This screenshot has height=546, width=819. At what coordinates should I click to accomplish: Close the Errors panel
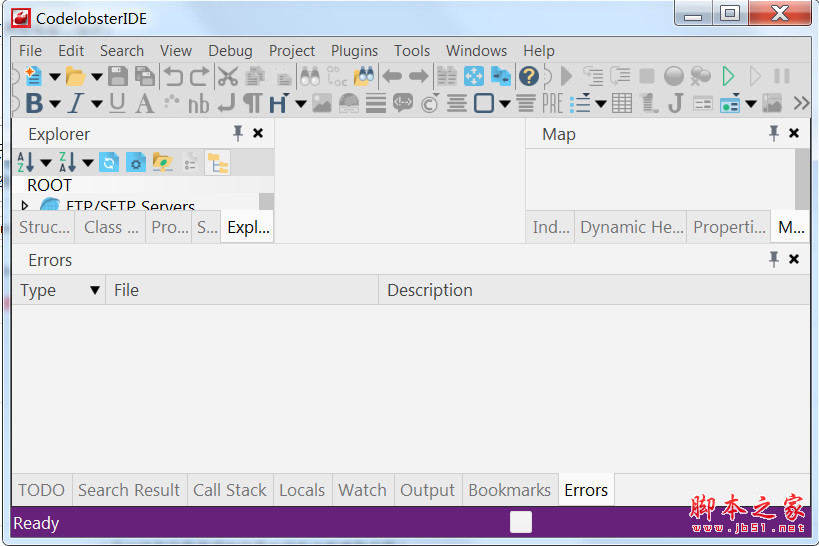point(794,259)
